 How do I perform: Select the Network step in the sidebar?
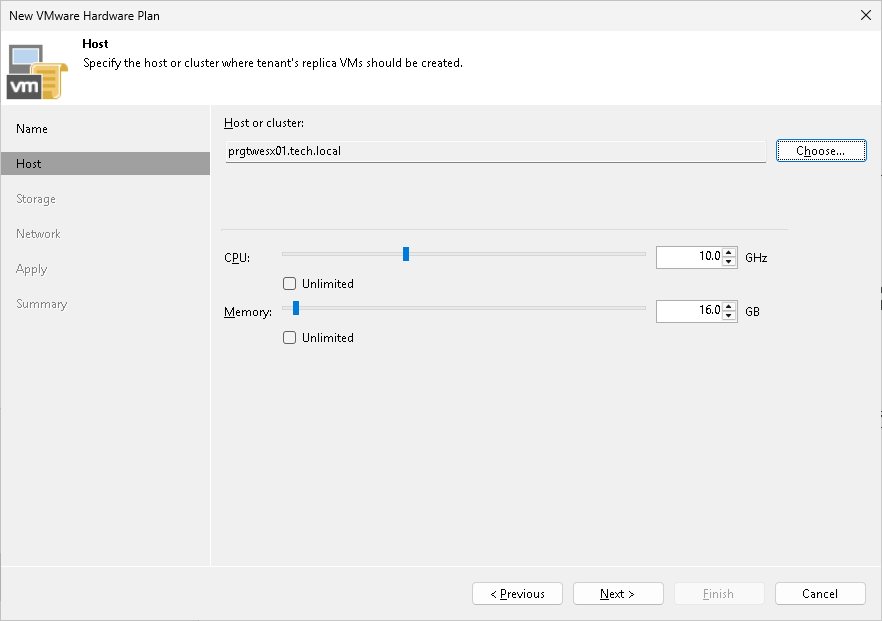[38, 233]
